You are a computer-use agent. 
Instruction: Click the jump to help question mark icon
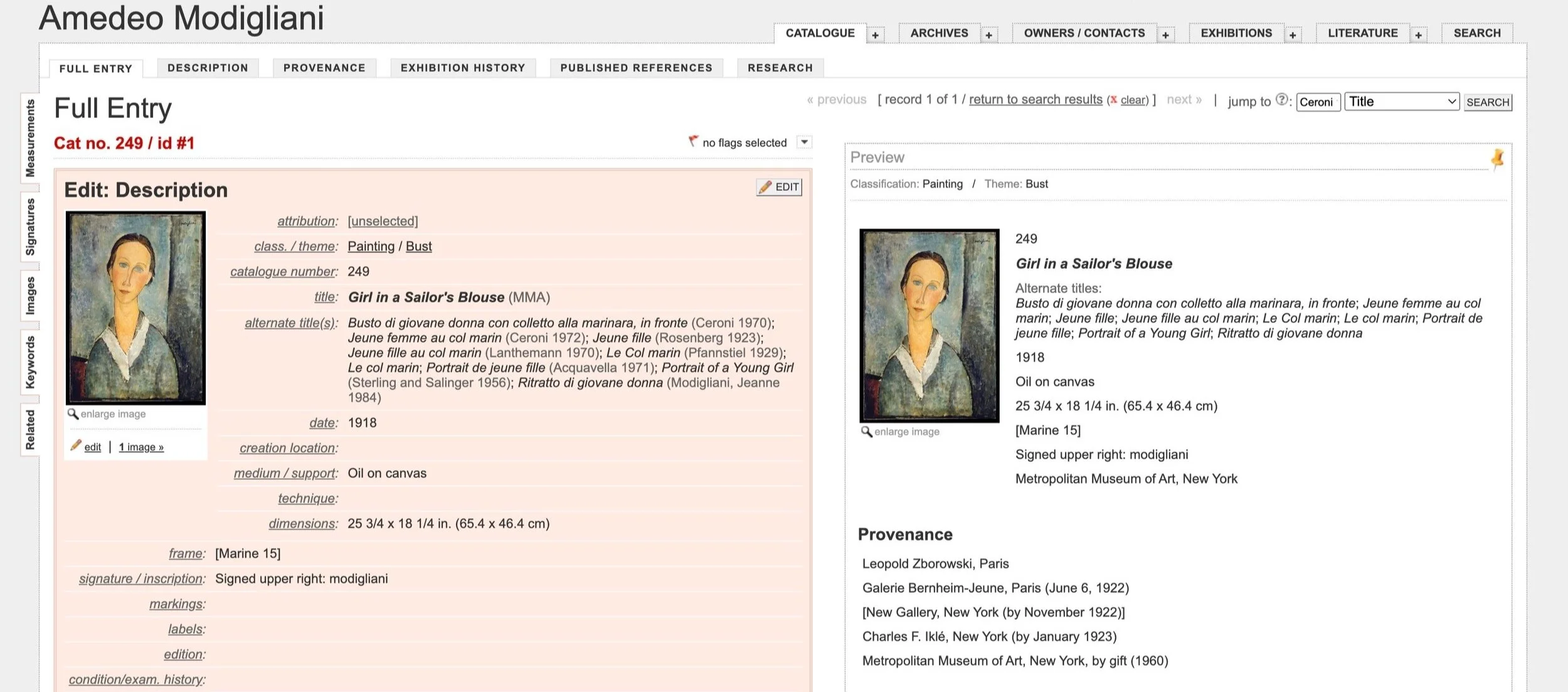(1282, 100)
